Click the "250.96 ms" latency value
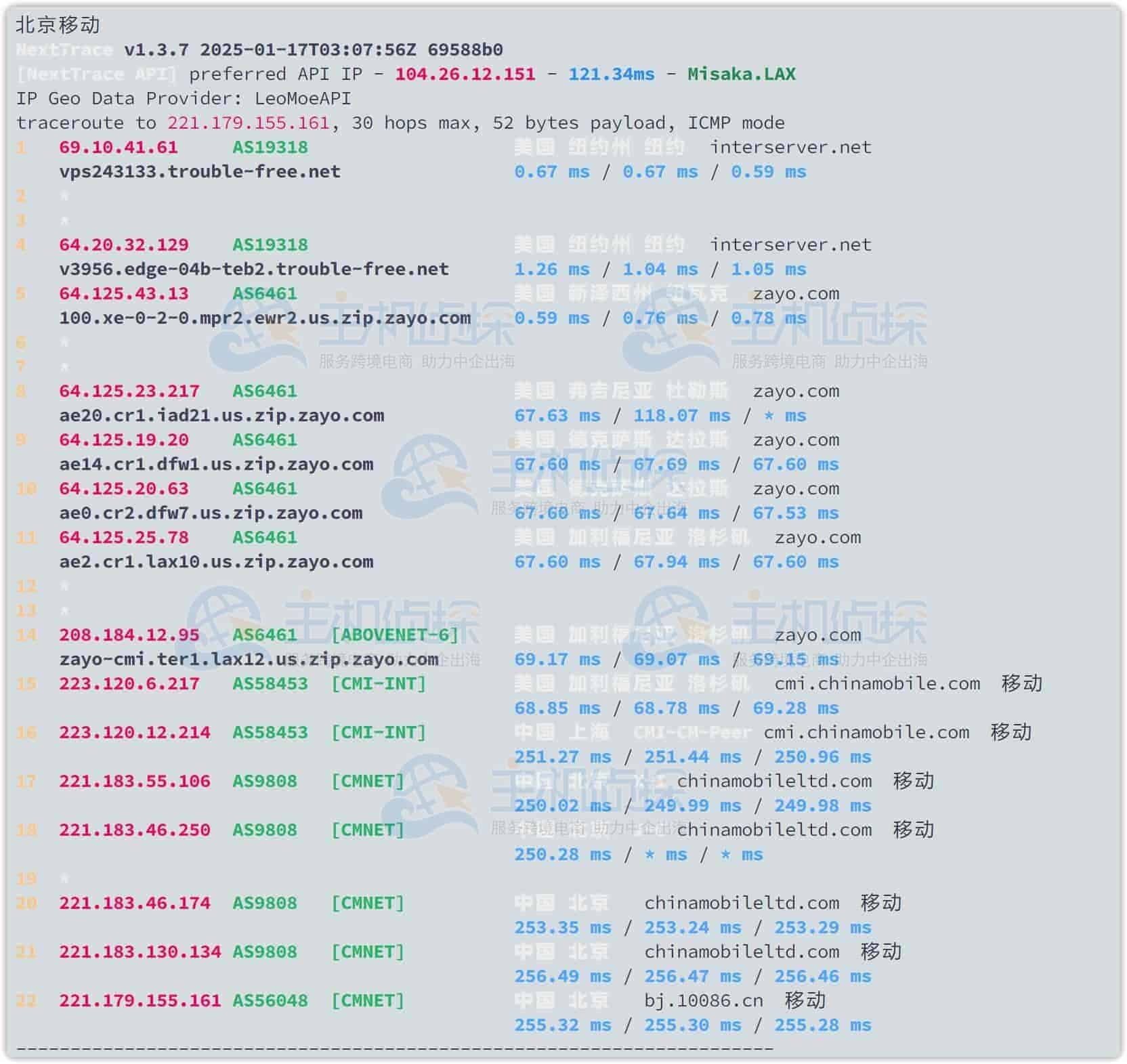The height and width of the screenshot is (1064, 1127). pyautogui.click(x=823, y=757)
